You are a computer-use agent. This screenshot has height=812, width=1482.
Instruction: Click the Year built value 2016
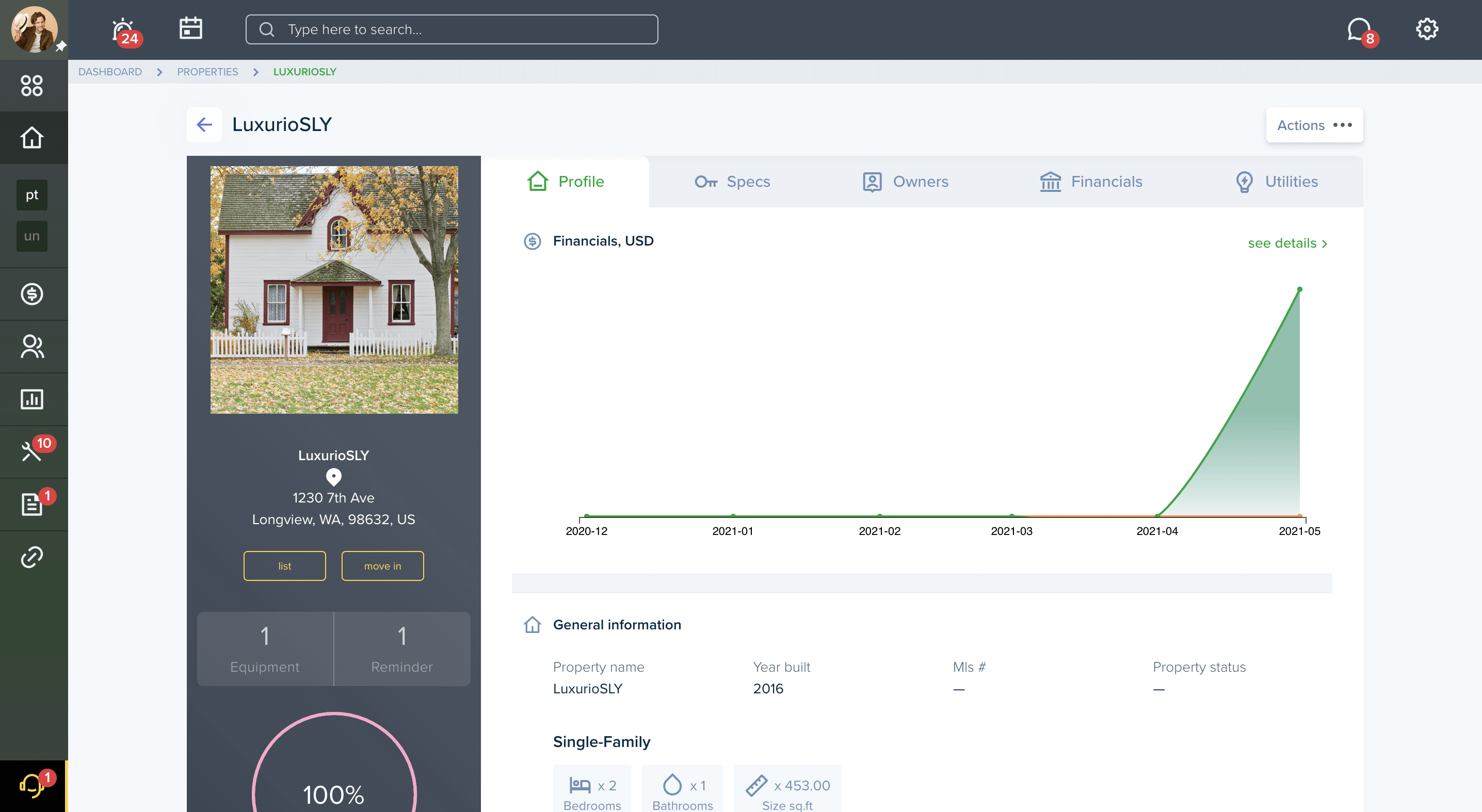768,688
